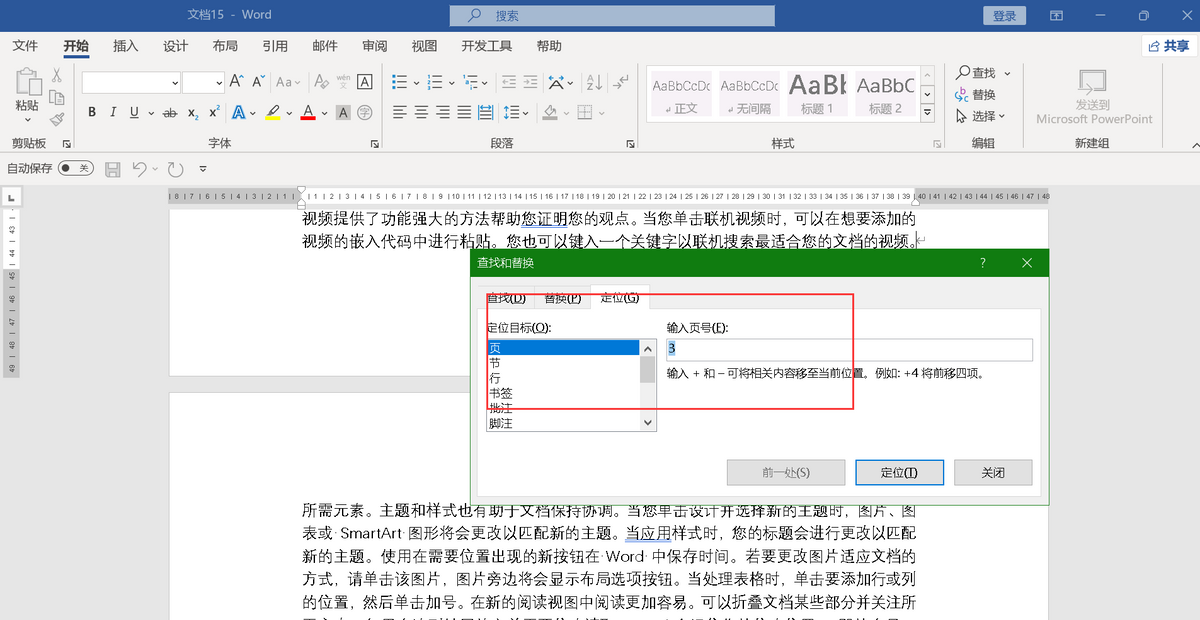Viewport: 1200px width, 620px height.
Task: Click paragraph shading paint bucket
Action: point(551,112)
